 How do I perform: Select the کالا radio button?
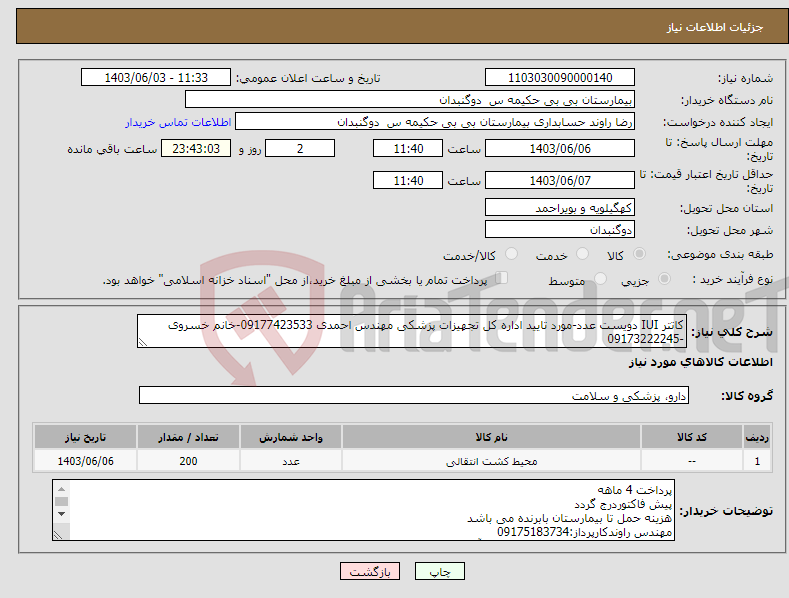[639, 254]
